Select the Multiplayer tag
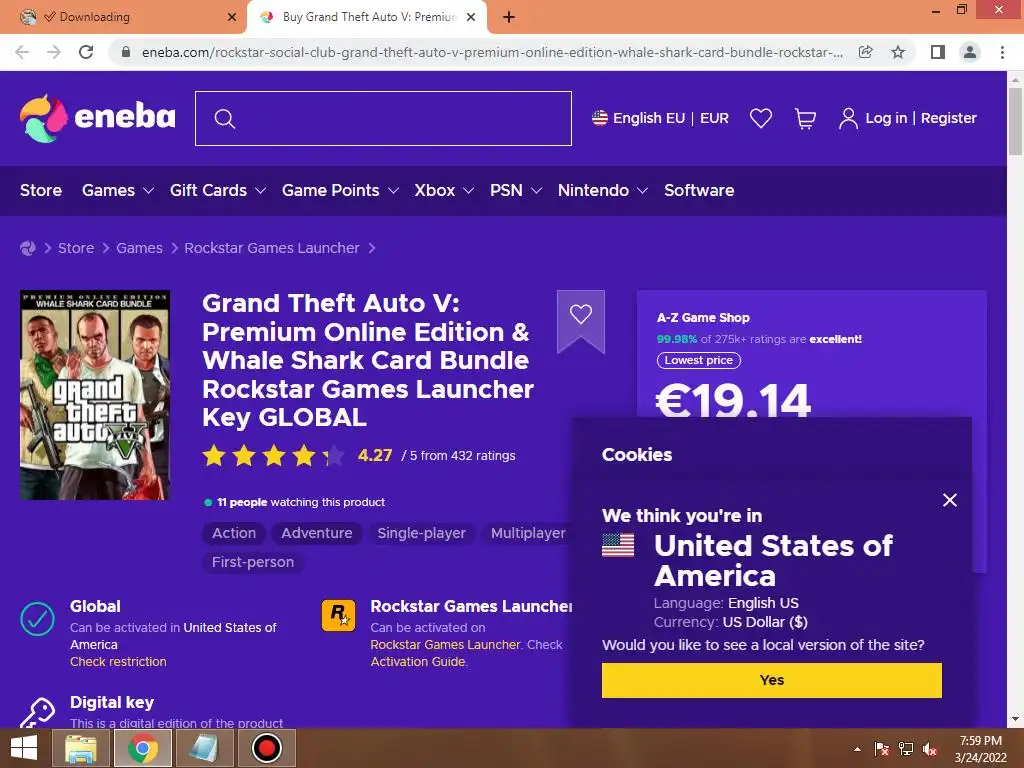1024x768 pixels. (x=528, y=534)
